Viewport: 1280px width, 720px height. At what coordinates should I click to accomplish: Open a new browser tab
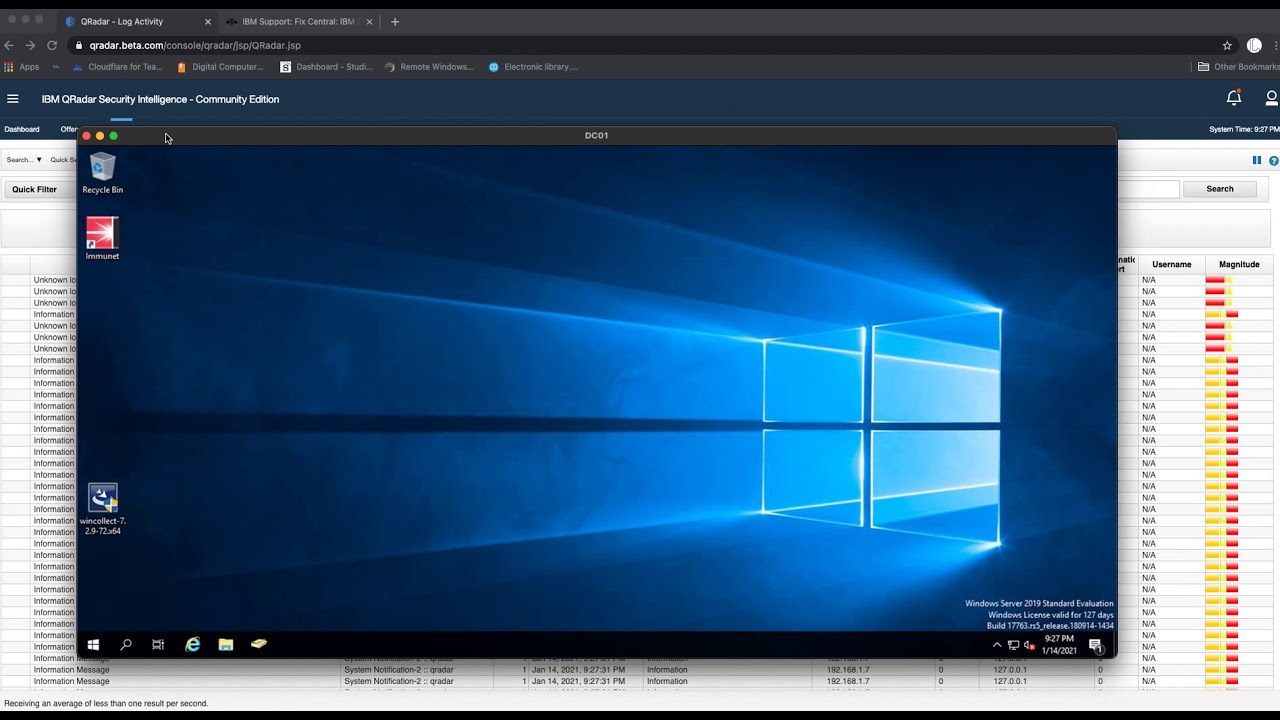(x=395, y=21)
